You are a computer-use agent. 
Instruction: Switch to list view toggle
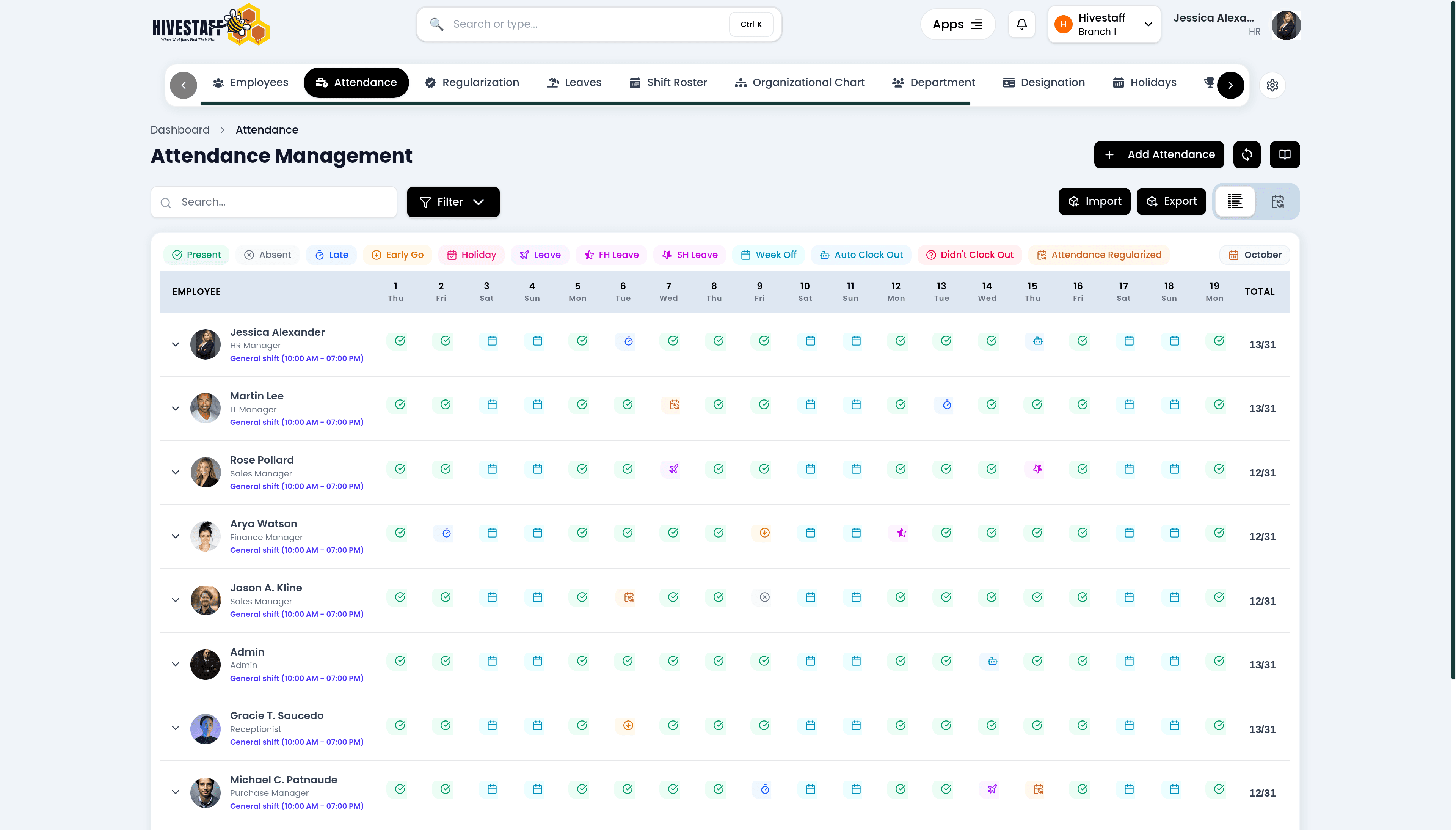click(1235, 201)
